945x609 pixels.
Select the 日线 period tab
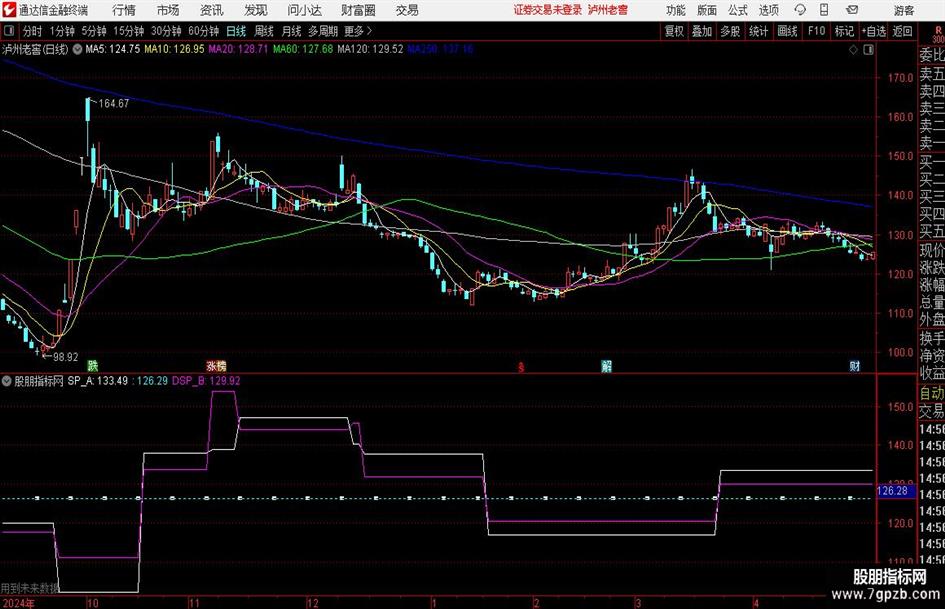[236, 31]
